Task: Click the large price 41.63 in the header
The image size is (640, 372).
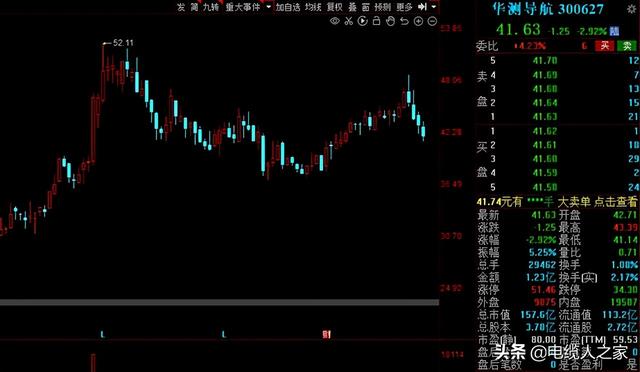Action: click(518, 30)
